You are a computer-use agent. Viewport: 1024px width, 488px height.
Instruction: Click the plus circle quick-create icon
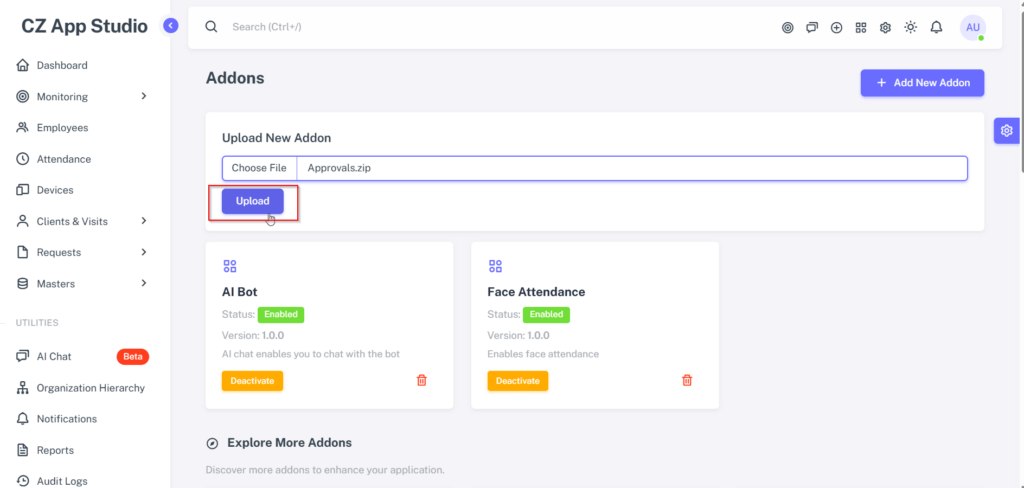[x=837, y=27]
